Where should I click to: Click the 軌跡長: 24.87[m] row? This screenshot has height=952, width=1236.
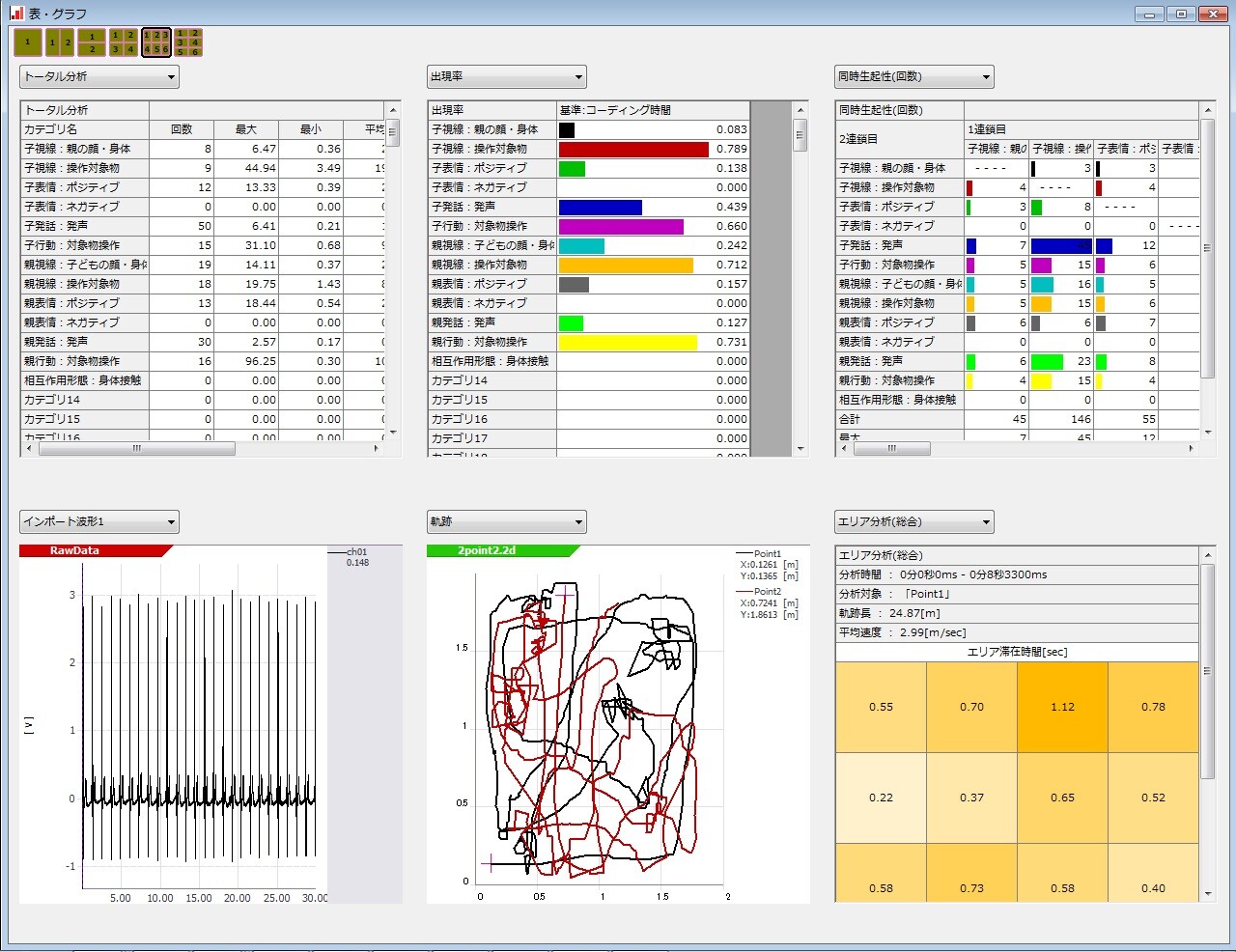click(x=1018, y=613)
